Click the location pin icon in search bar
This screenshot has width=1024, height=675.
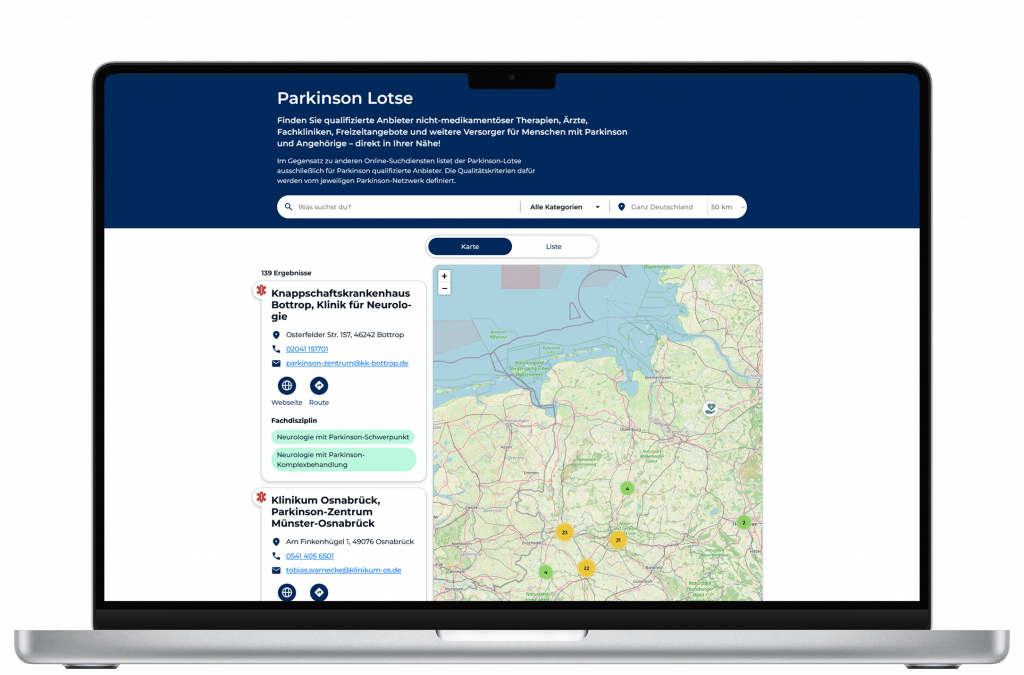pyautogui.click(x=622, y=207)
